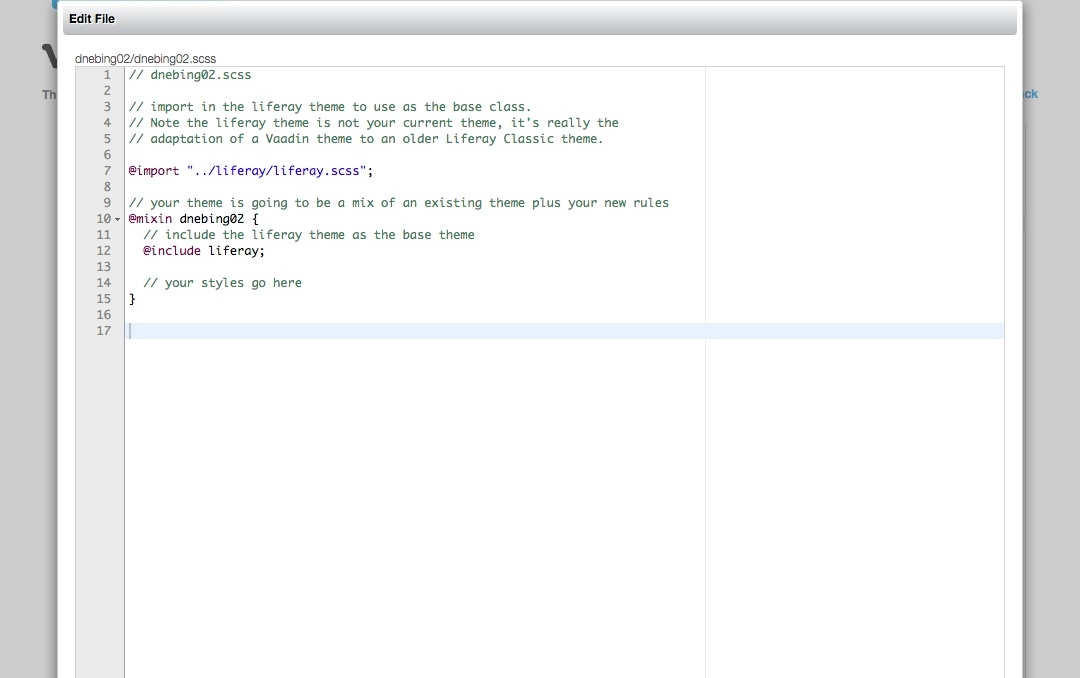Click the mixin name dnebing02 on line 10

coord(212,219)
